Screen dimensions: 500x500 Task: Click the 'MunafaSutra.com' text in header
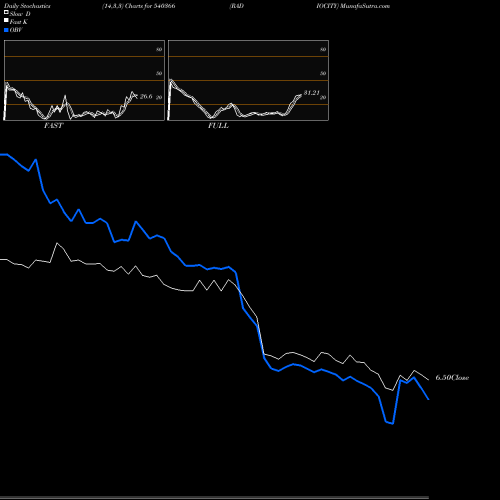tap(365, 6)
